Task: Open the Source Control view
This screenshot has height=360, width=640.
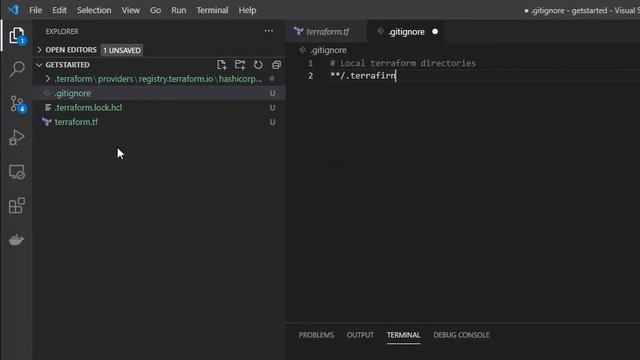Action: click(18, 104)
